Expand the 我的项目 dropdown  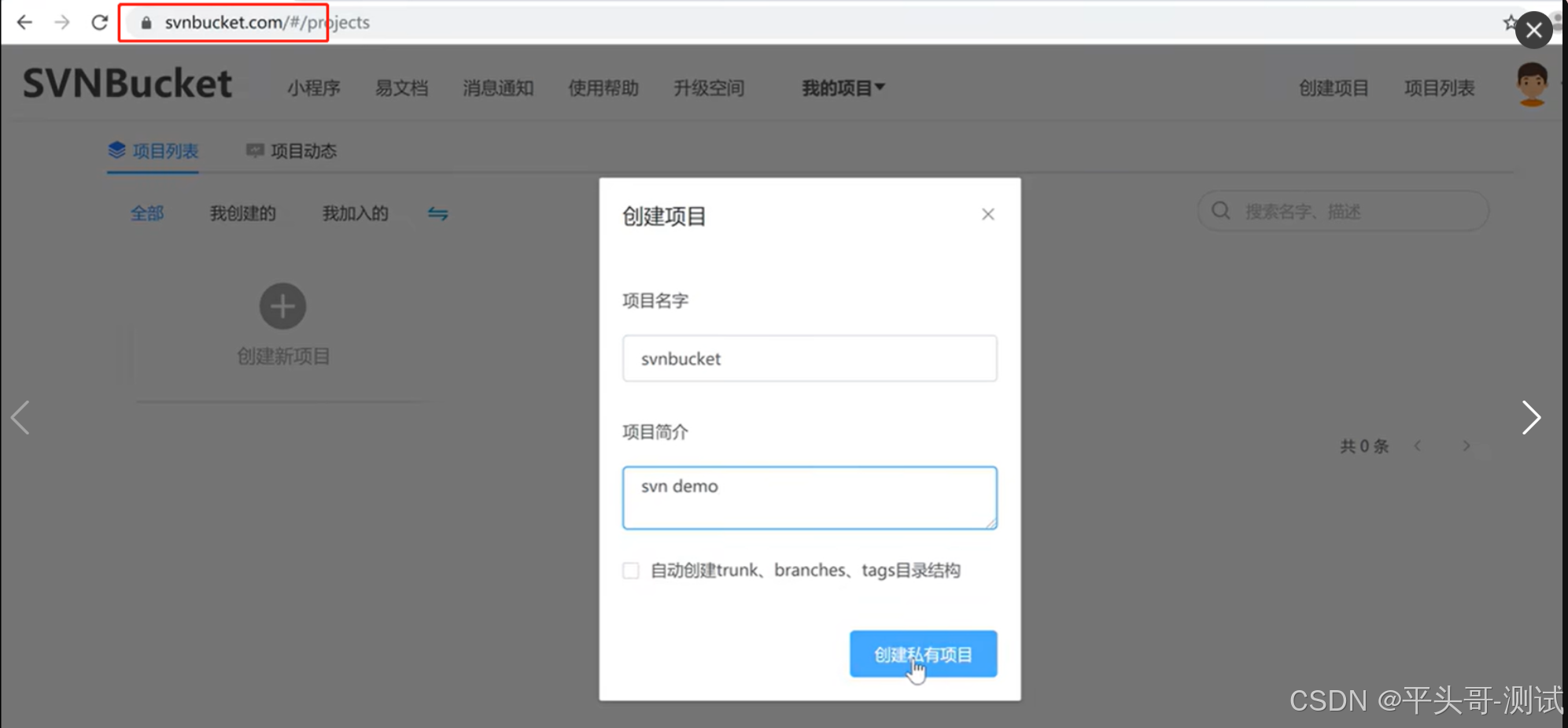point(843,88)
